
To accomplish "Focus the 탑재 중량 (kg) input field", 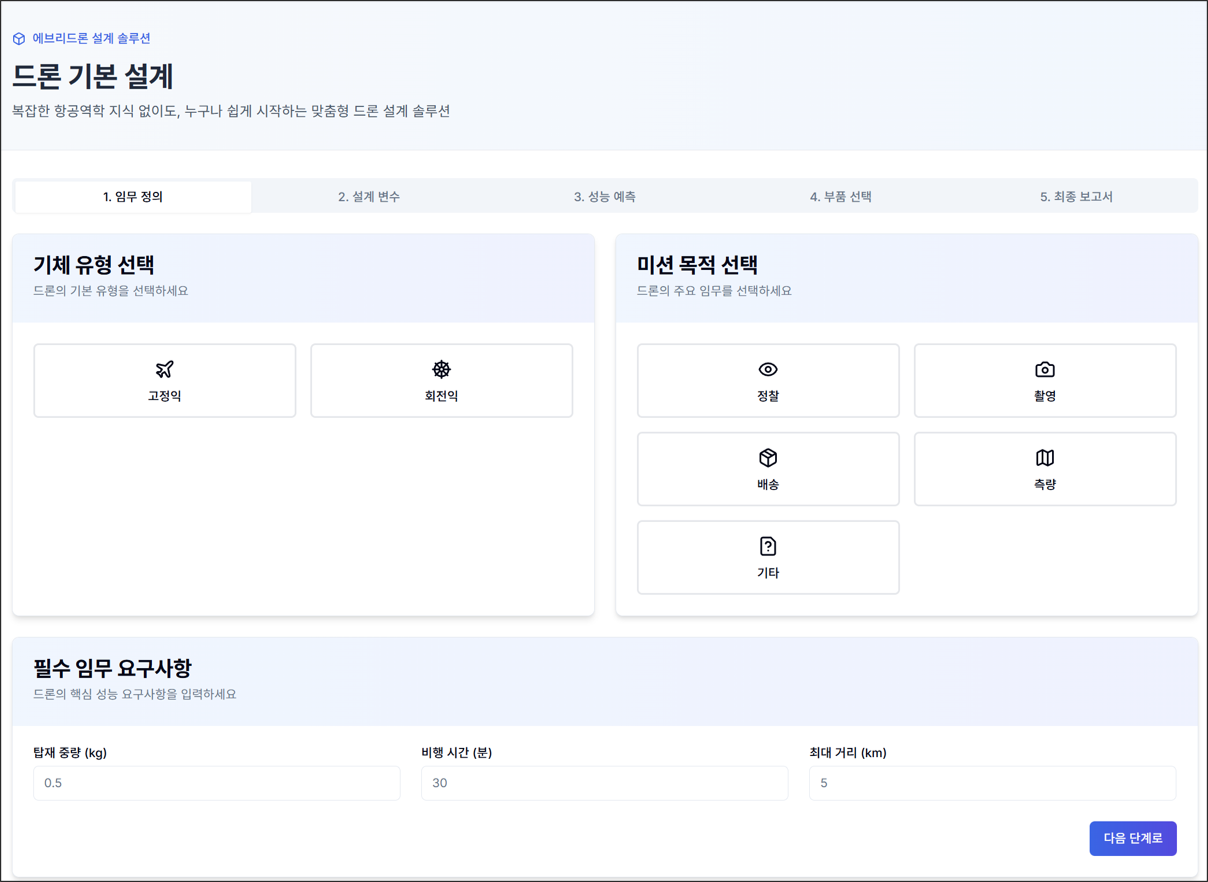I will point(217,783).
